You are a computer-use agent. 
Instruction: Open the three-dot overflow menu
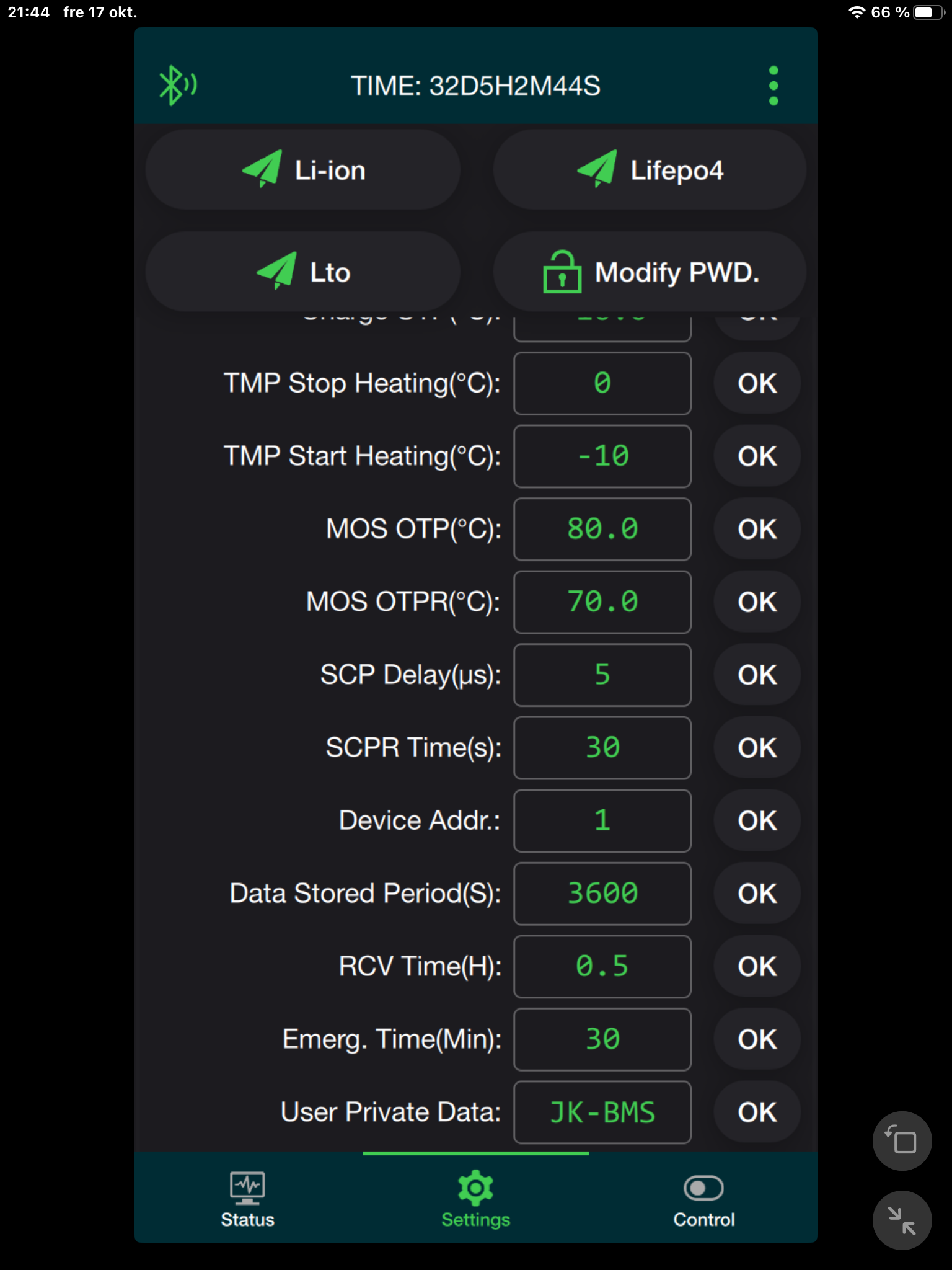point(773,86)
